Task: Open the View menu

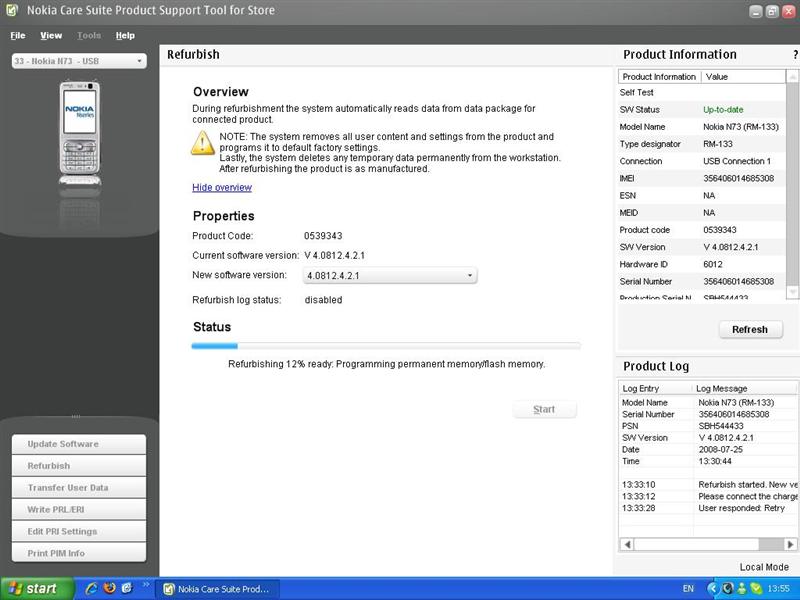Action: (51, 35)
